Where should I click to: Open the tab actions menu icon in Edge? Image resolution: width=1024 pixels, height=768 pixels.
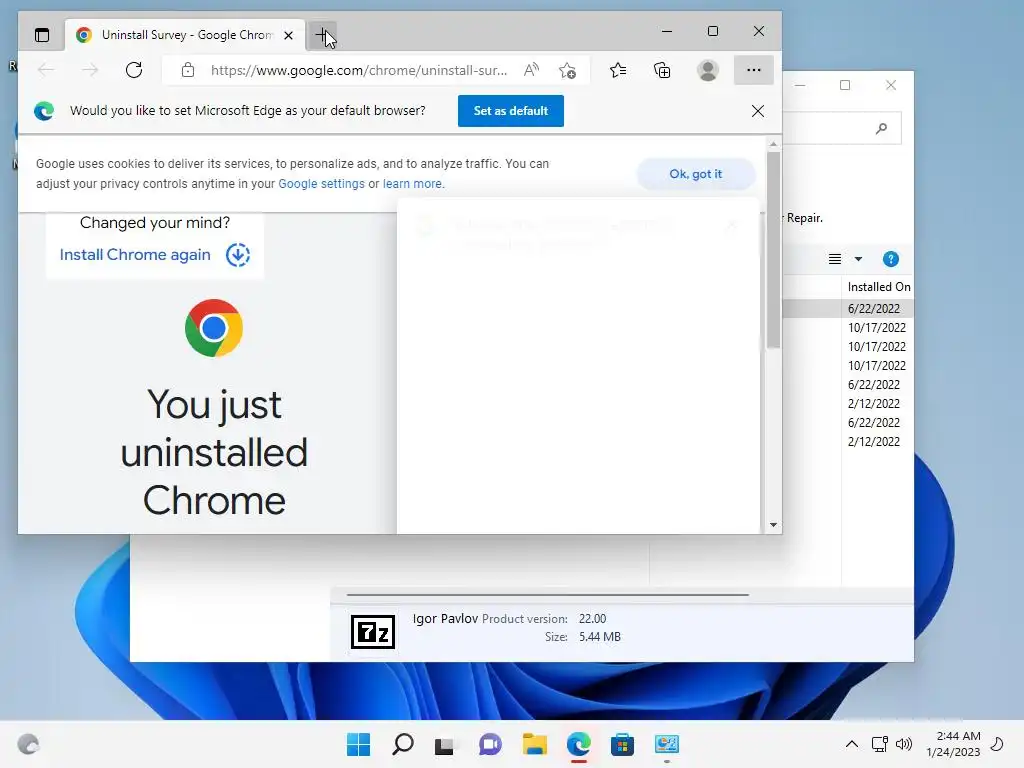click(42, 35)
